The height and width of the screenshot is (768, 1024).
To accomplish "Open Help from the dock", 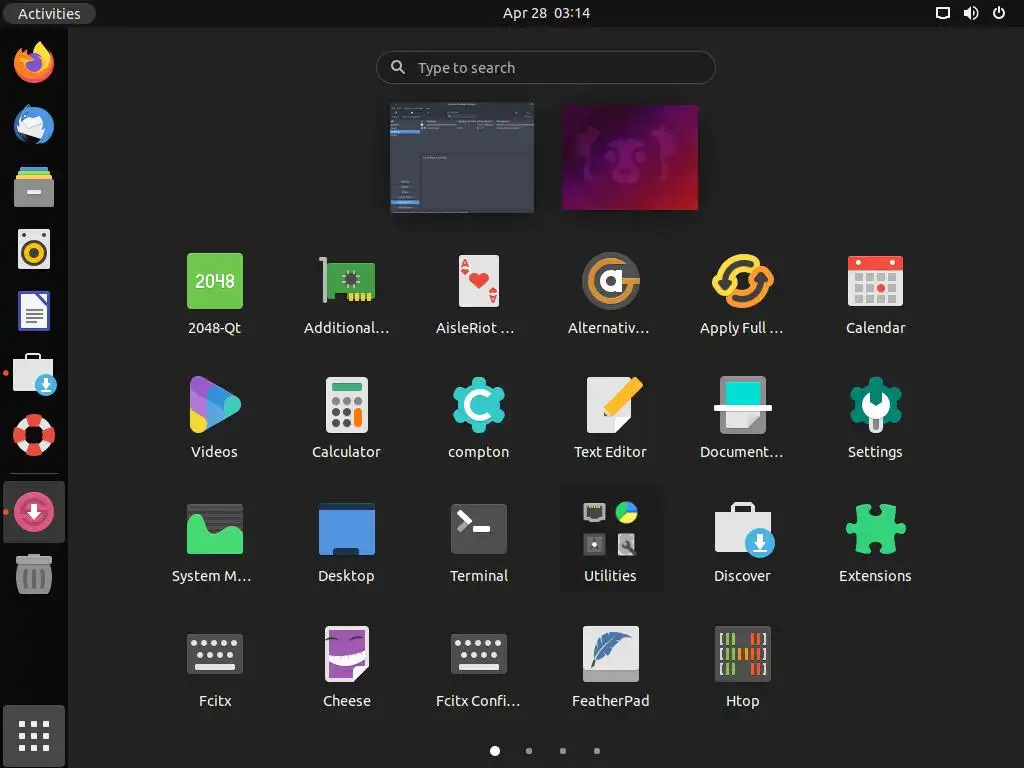I will (x=34, y=435).
